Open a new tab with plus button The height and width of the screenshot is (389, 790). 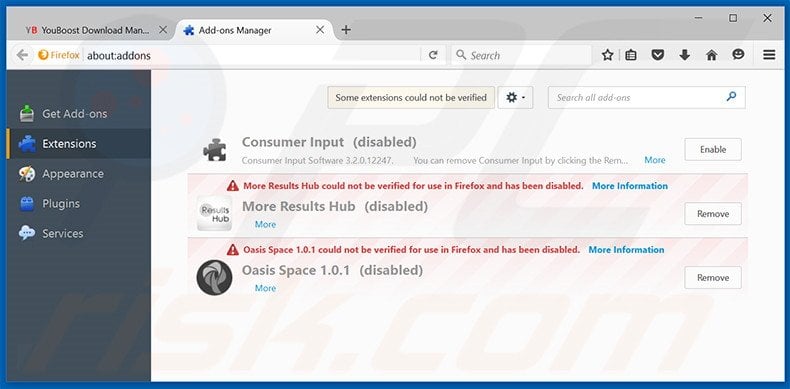coord(346,30)
